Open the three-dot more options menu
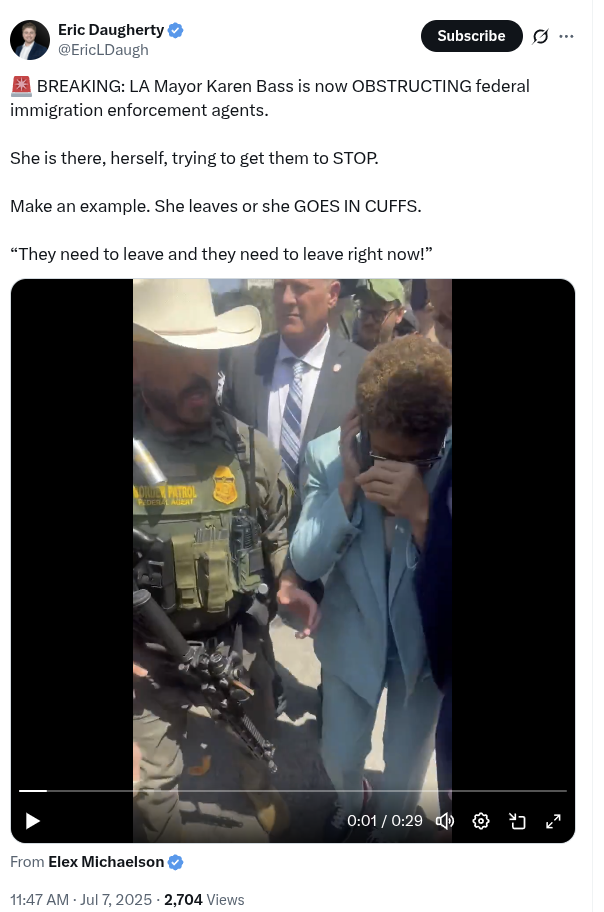The width and height of the screenshot is (604, 912). 566,37
